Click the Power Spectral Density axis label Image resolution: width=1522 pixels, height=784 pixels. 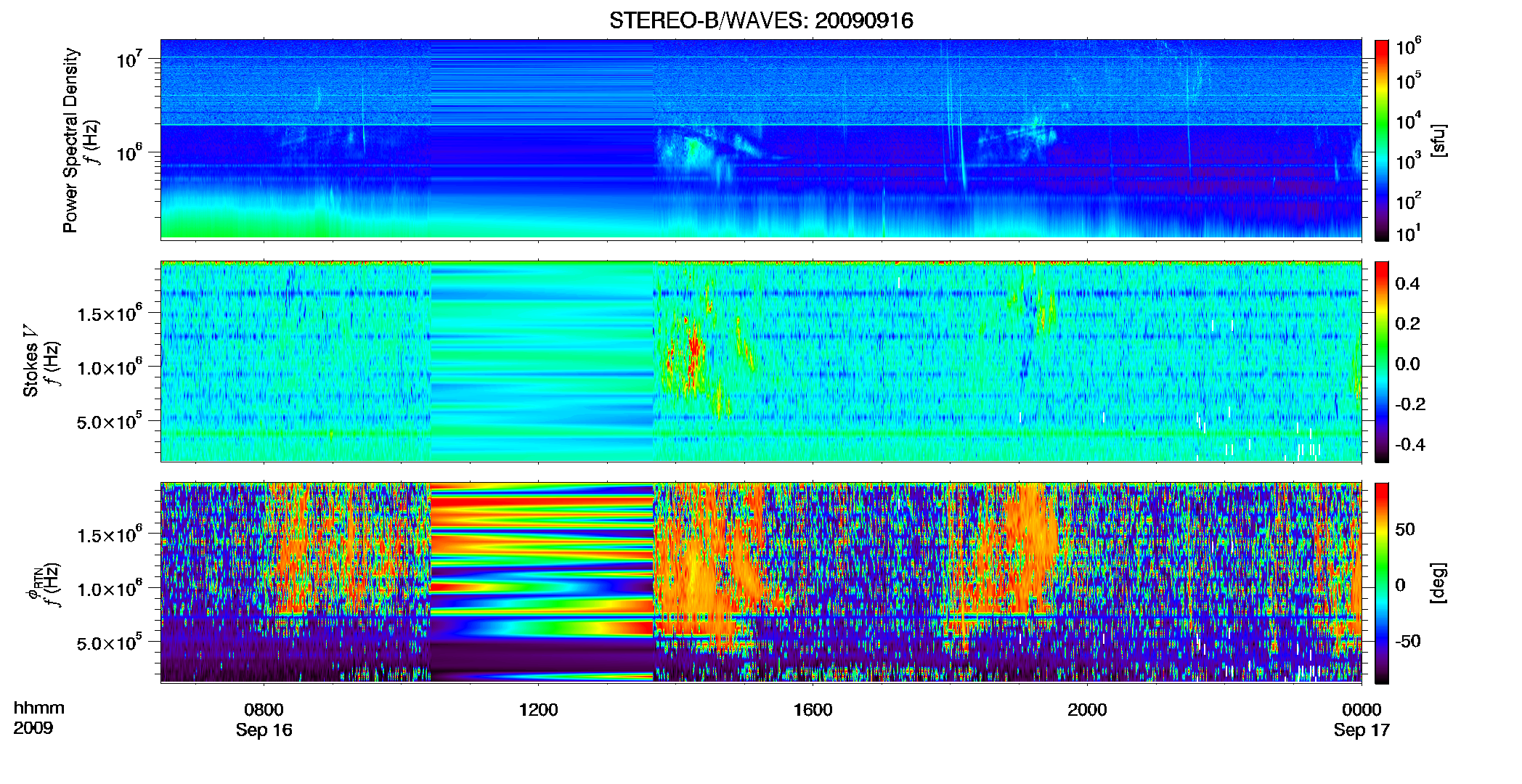point(70,140)
